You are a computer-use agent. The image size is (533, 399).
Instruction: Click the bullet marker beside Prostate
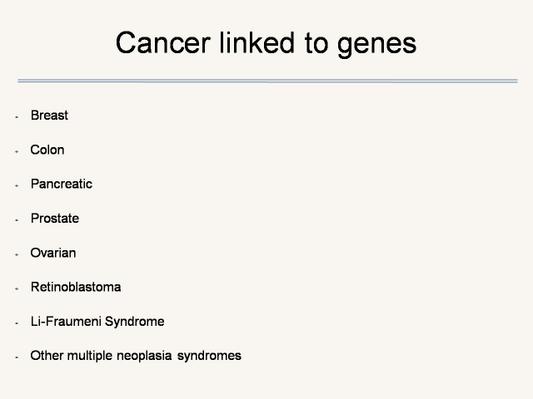pos(17,220)
